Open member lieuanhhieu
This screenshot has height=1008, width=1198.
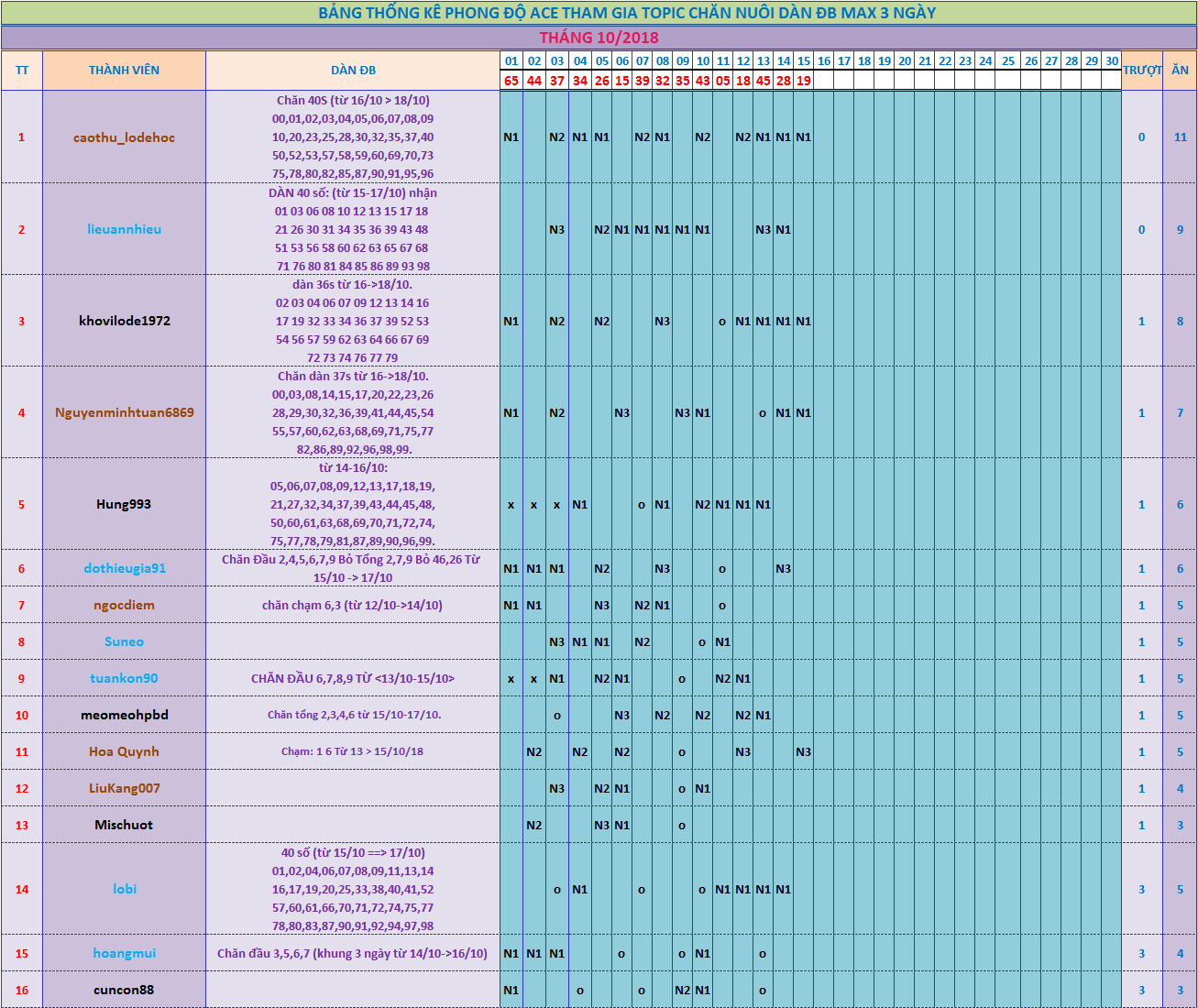point(124,229)
